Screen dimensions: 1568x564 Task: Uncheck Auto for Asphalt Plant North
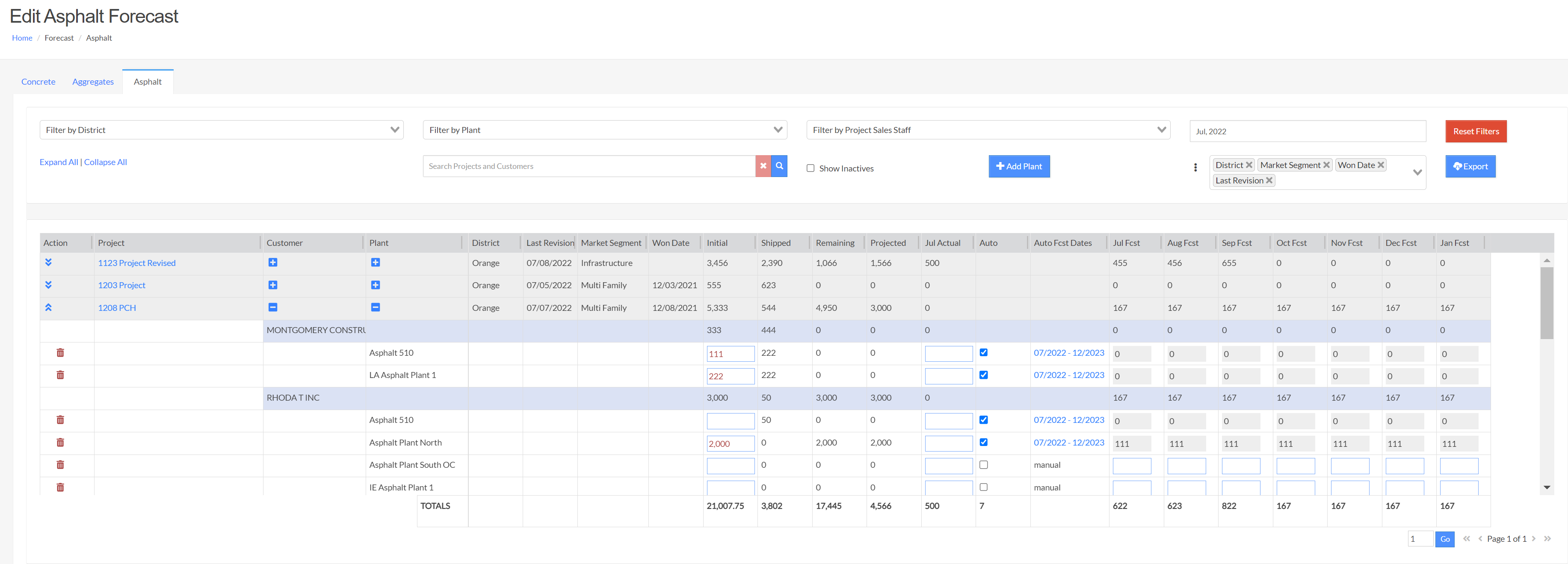click(983, 442)
